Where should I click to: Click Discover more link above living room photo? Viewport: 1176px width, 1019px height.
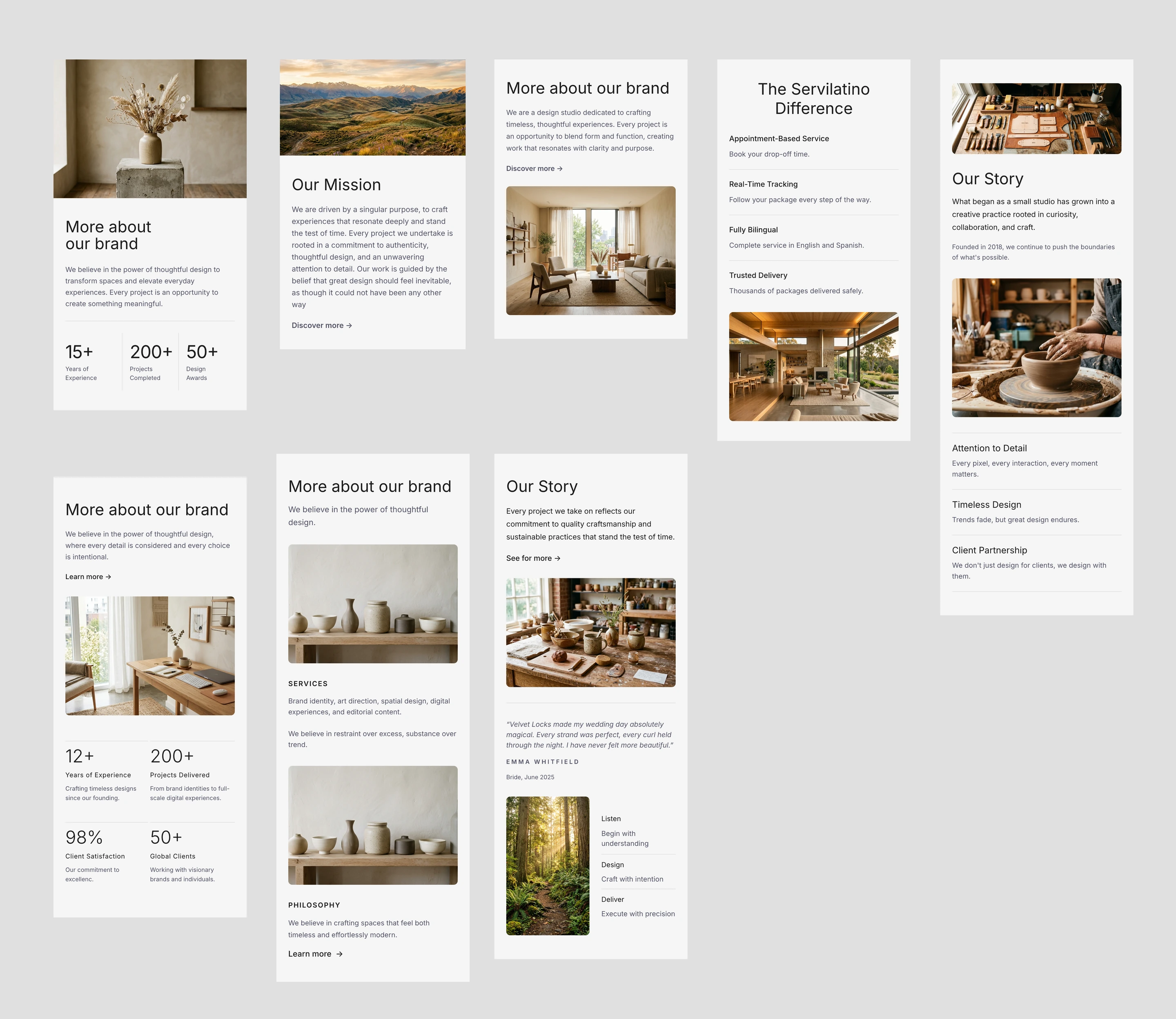[x=534, y=168]
